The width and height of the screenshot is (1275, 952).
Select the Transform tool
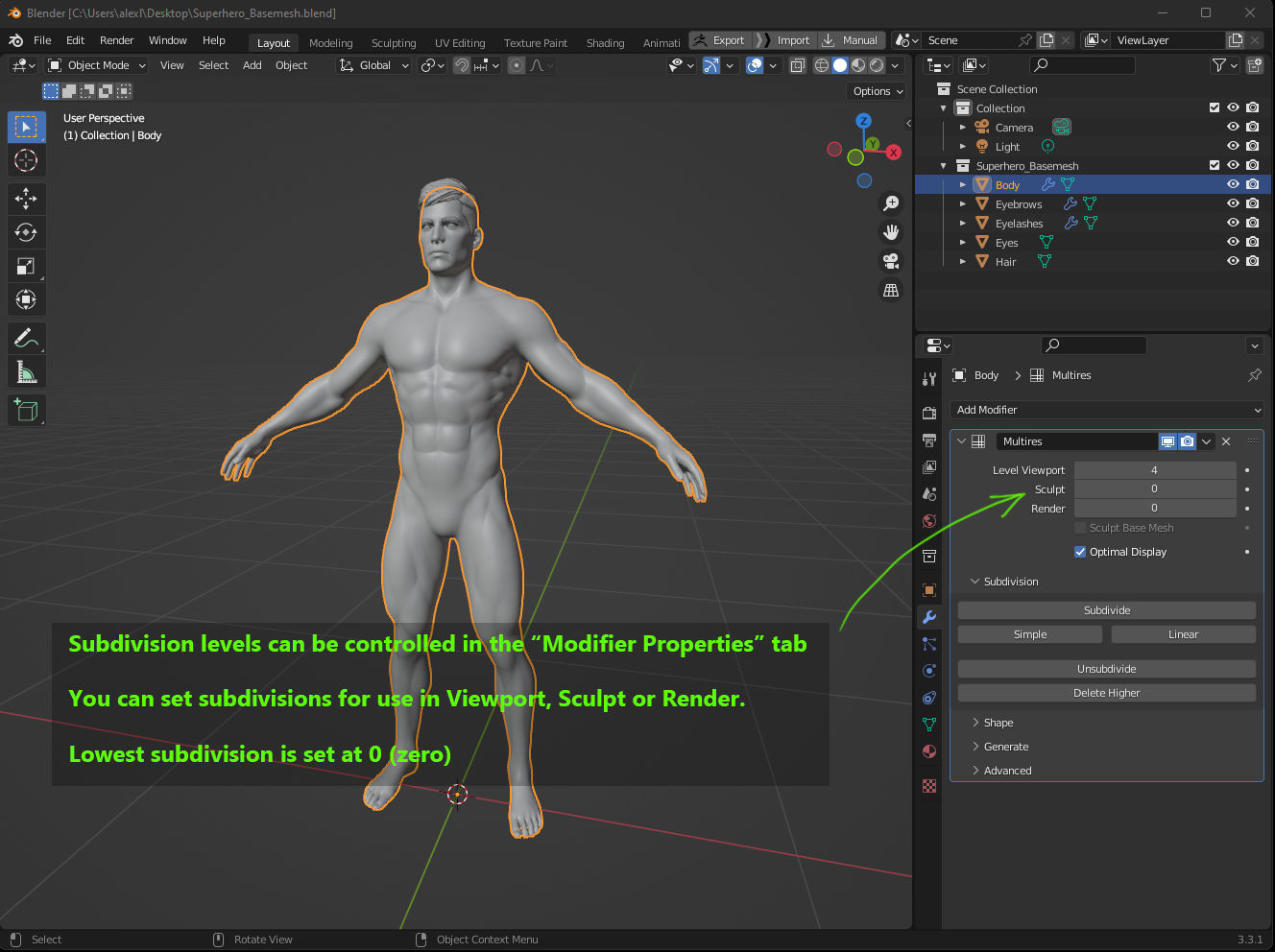click(x=26, y=299)
